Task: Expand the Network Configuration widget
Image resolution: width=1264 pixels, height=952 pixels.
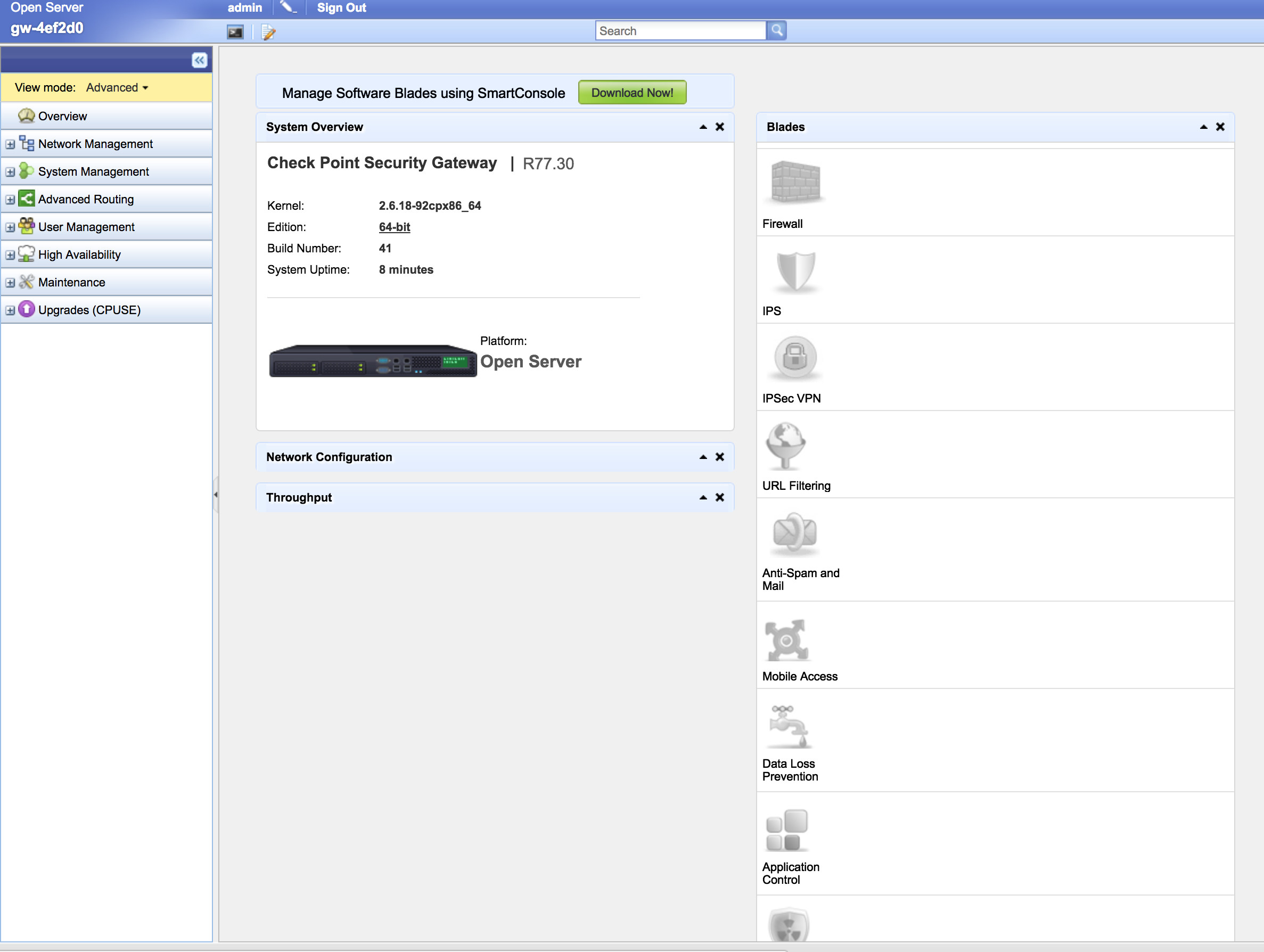Action: click(x=703, y=457)
